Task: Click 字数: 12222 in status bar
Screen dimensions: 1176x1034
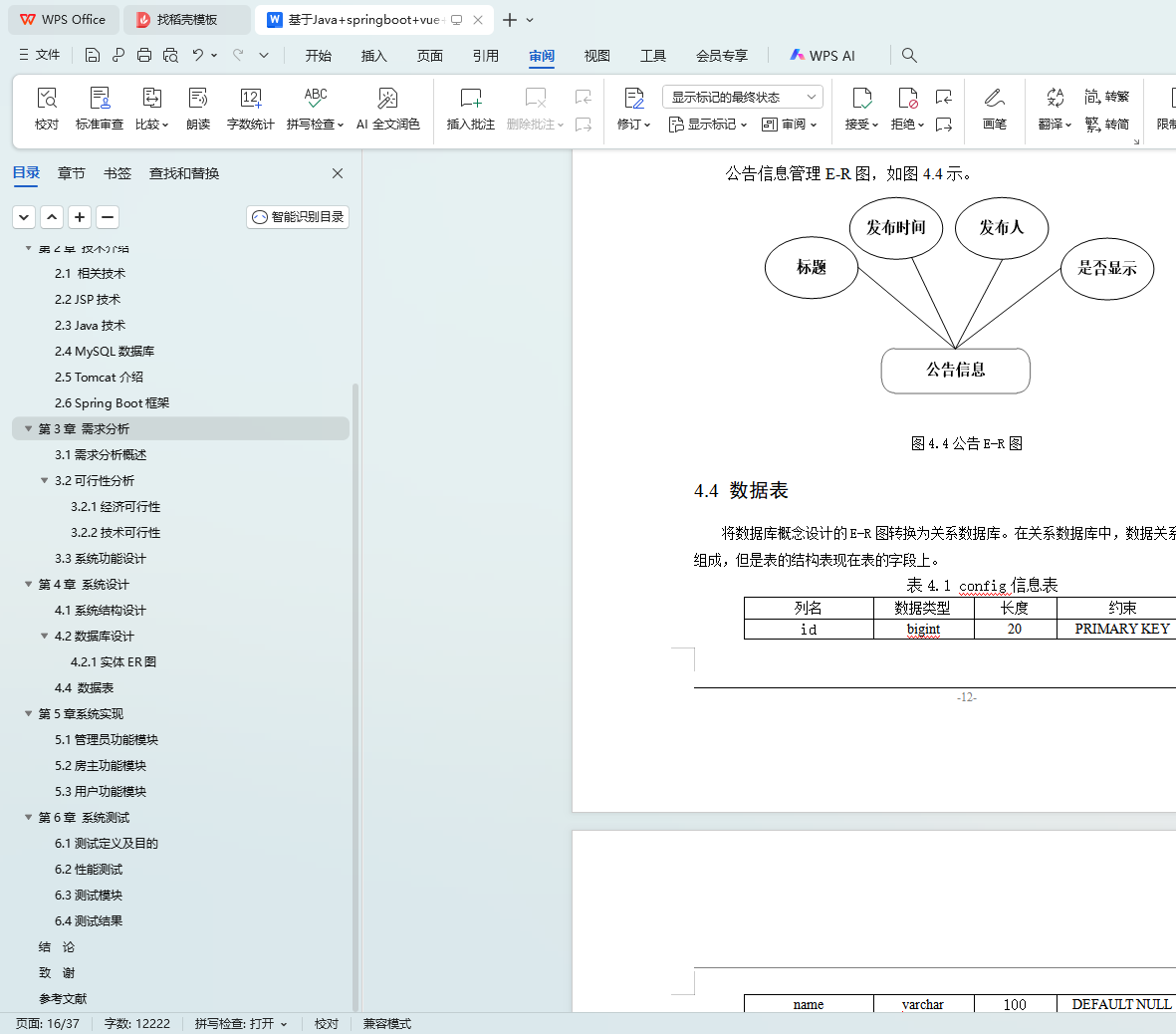Action: (137, 1023)
